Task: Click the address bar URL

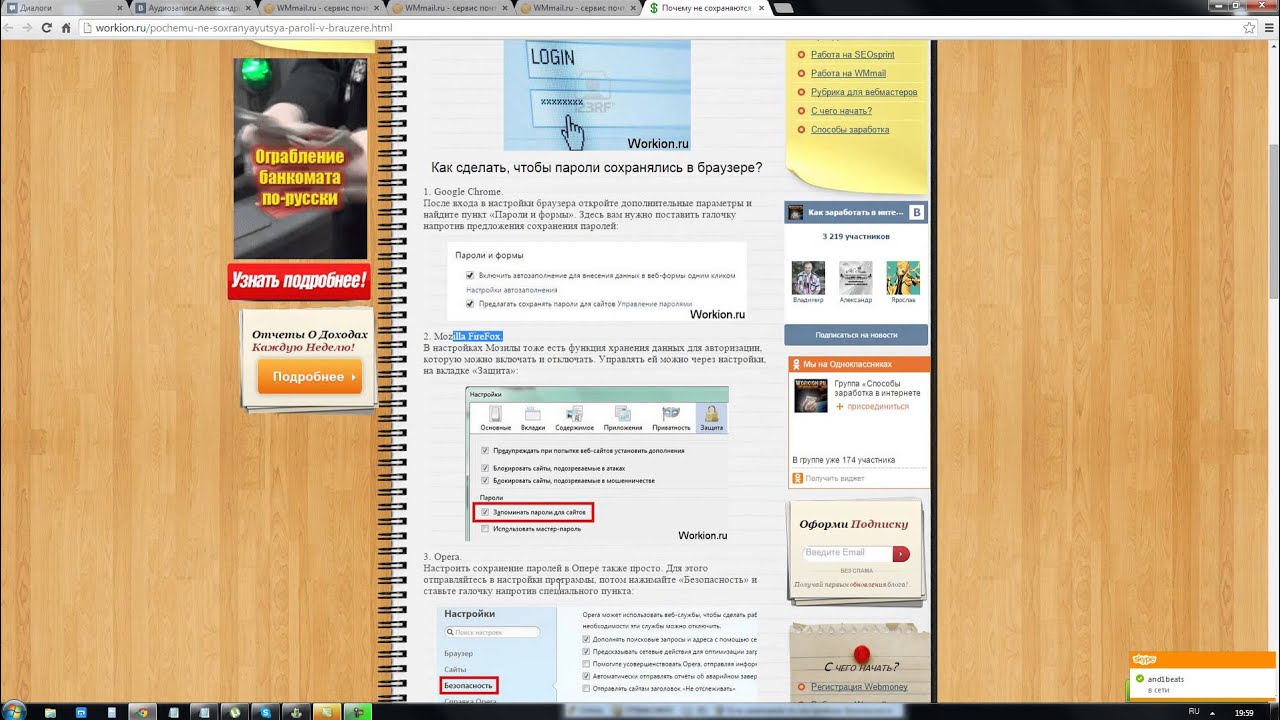Action: tap(244, 28)
